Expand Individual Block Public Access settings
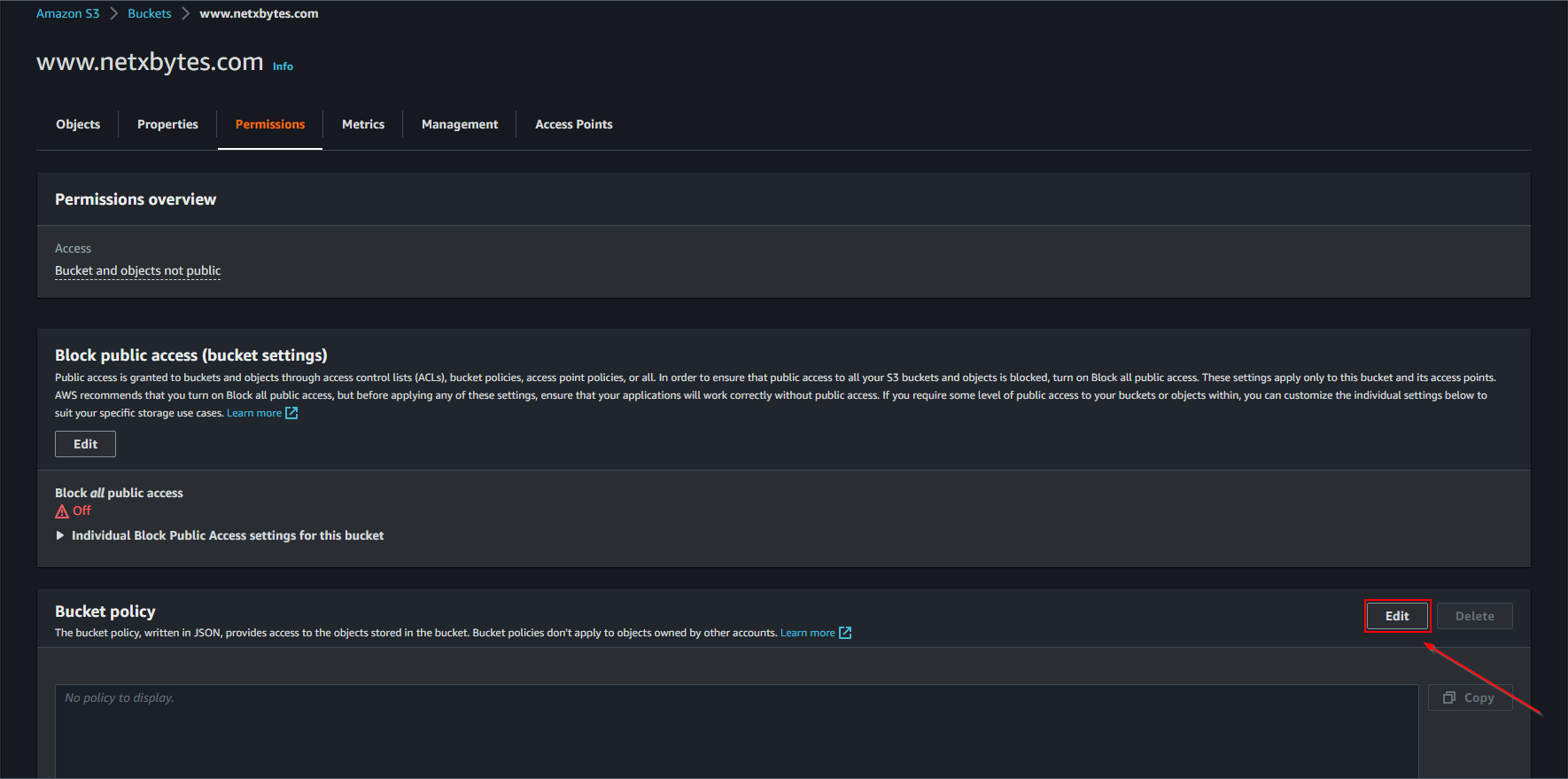1568x779 pixels. tap(60, 535)
